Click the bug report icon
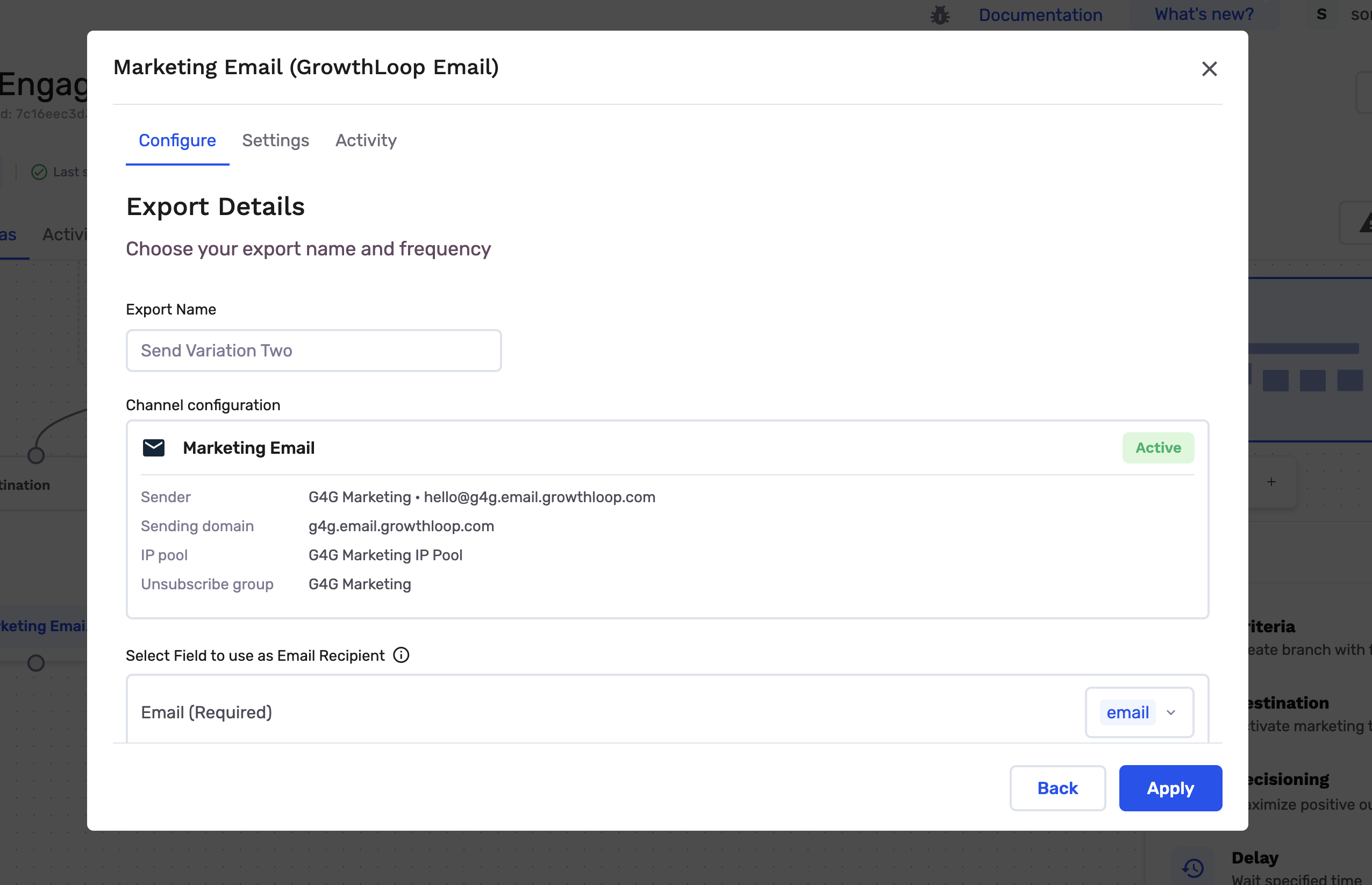Screen dimensions: 1372x885 click(x=940, y=15)
